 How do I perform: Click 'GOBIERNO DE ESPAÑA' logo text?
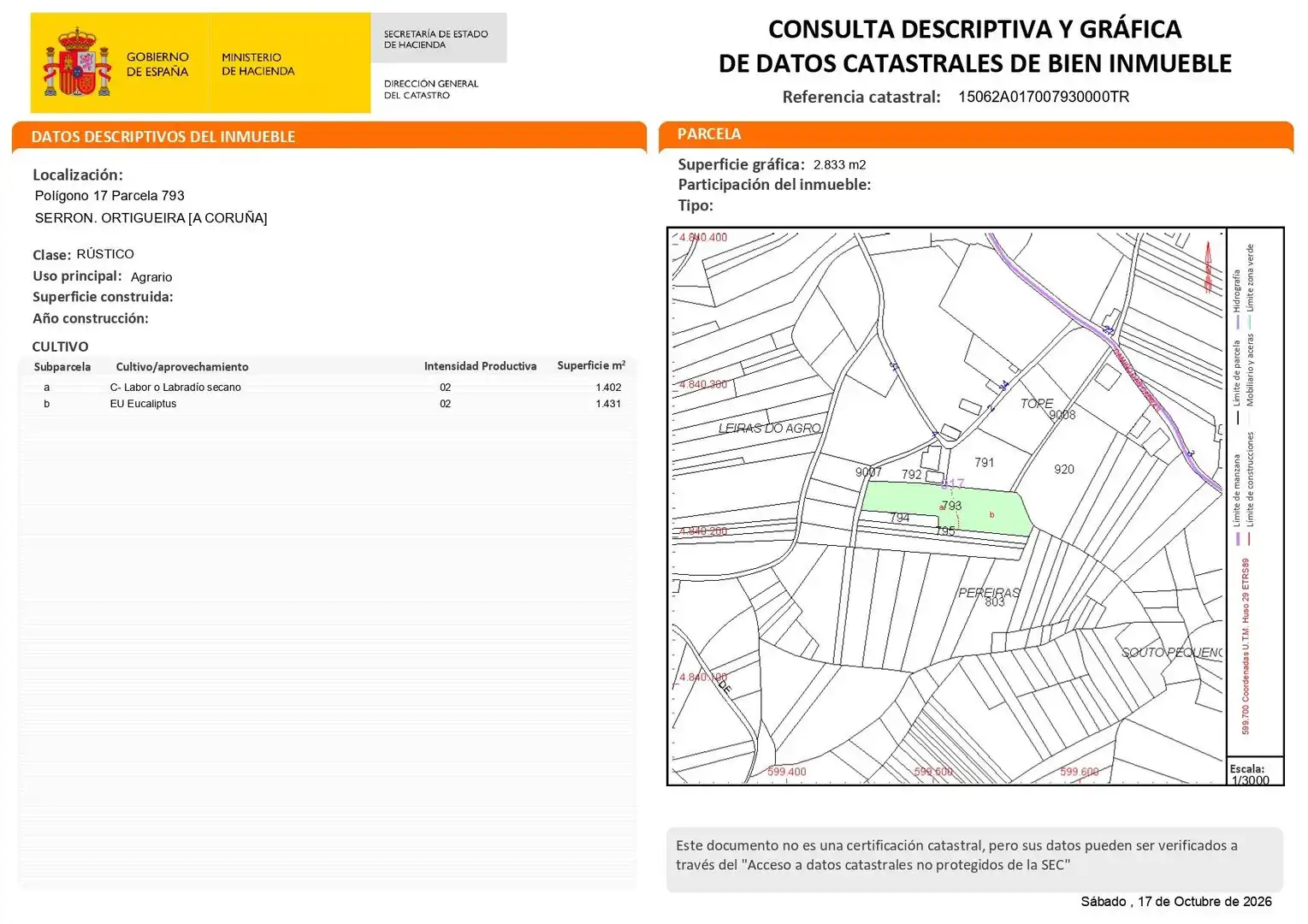pos(157,64)
